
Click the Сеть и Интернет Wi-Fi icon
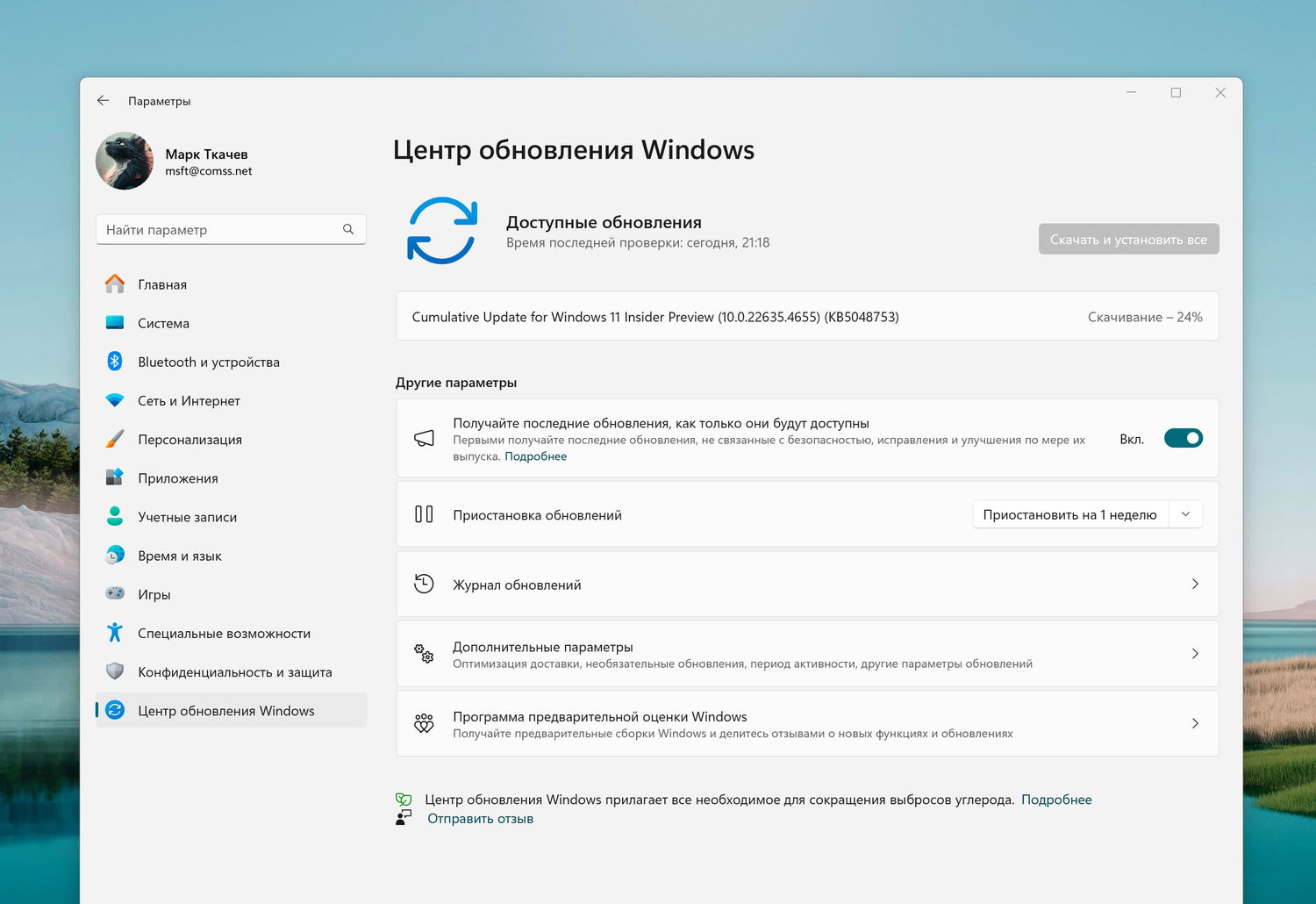tap(115, 400)
